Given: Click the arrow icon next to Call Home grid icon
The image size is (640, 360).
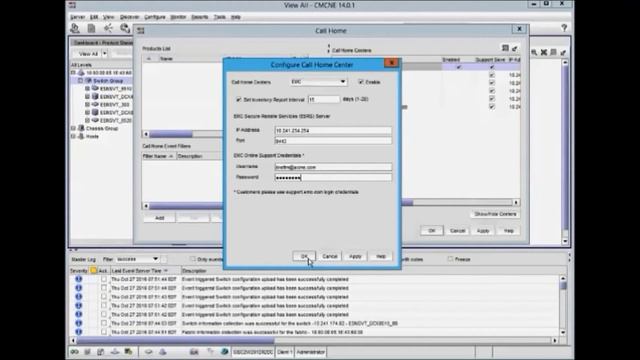Looking at the screenshot, I should tap(515, 49).
